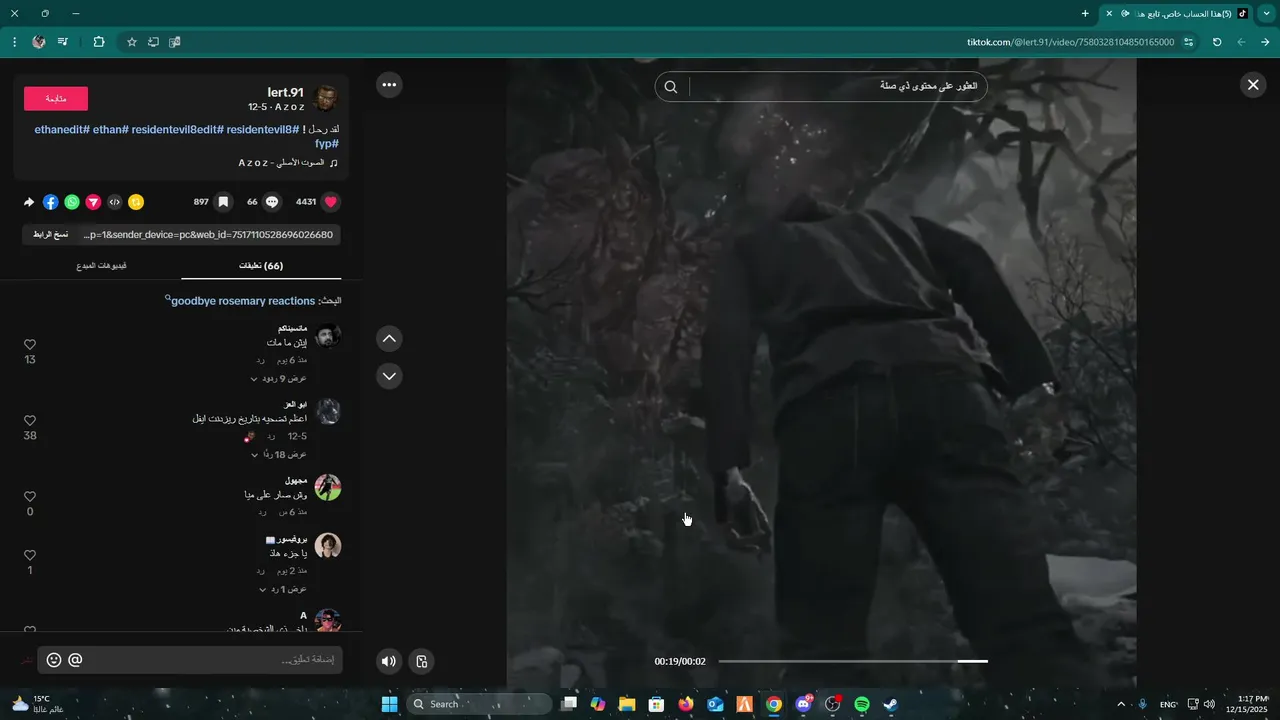Go to previous video with up arrow

click(390, 339)
